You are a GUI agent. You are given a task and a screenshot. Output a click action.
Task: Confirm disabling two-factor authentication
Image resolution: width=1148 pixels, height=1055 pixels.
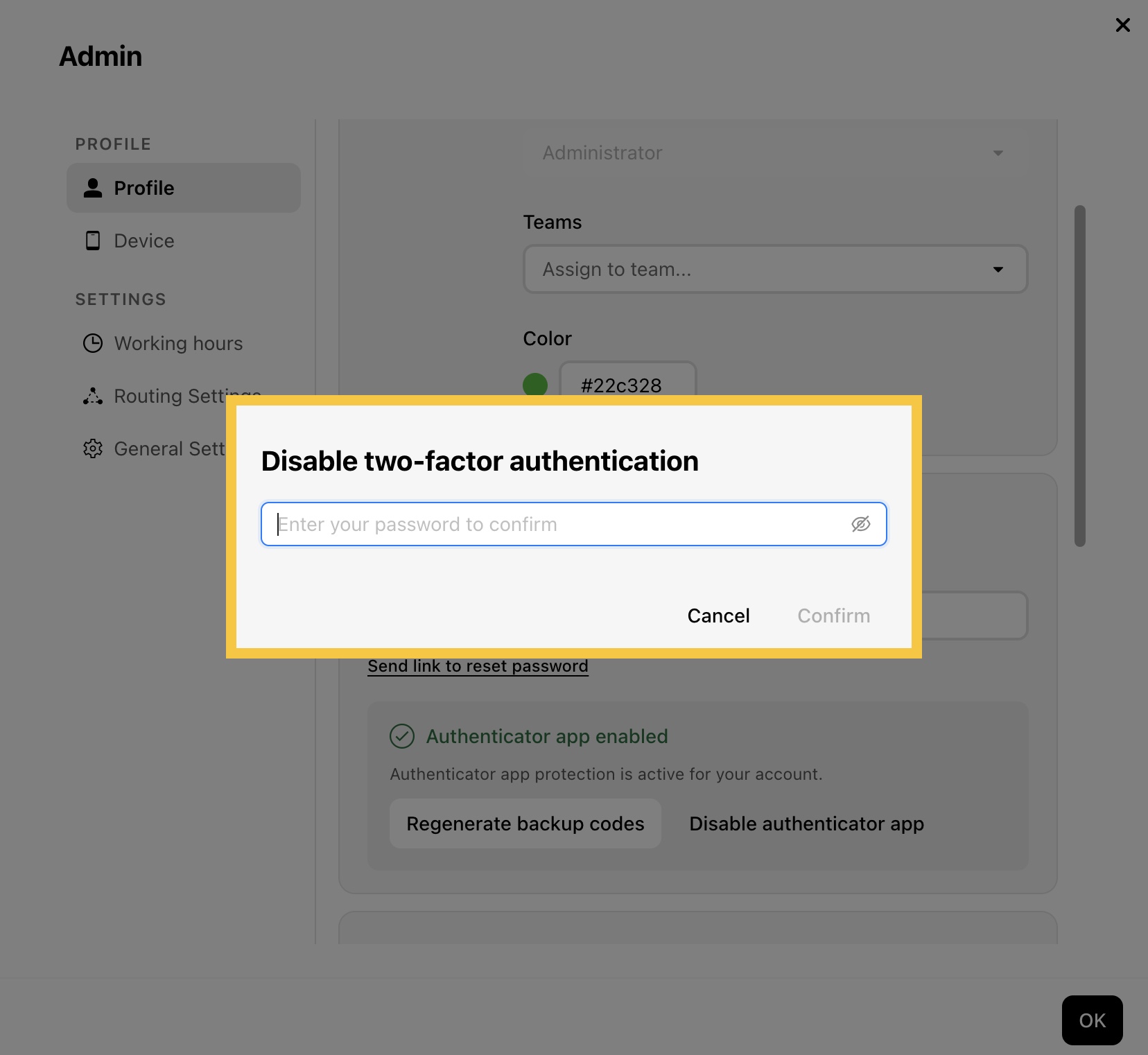click(833, 616)
